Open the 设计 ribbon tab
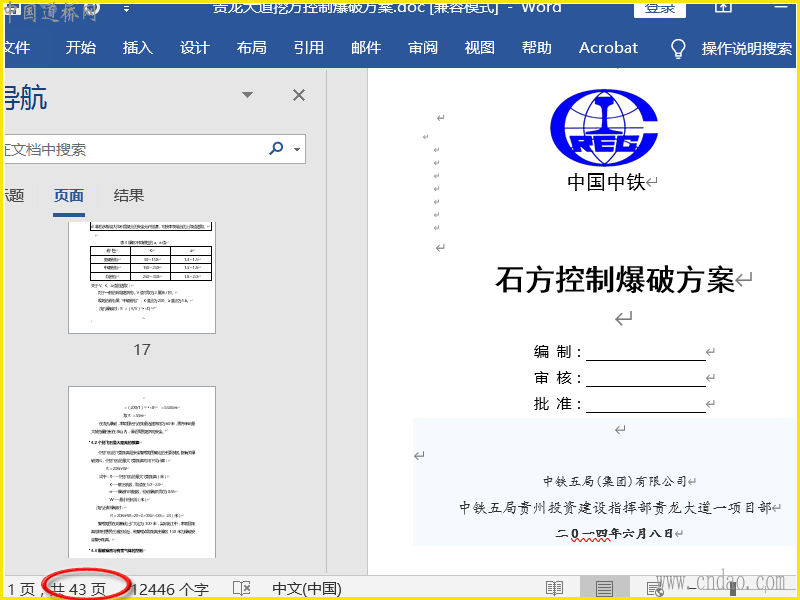This screenshot has width=800, height=600. tap(195, 47)
